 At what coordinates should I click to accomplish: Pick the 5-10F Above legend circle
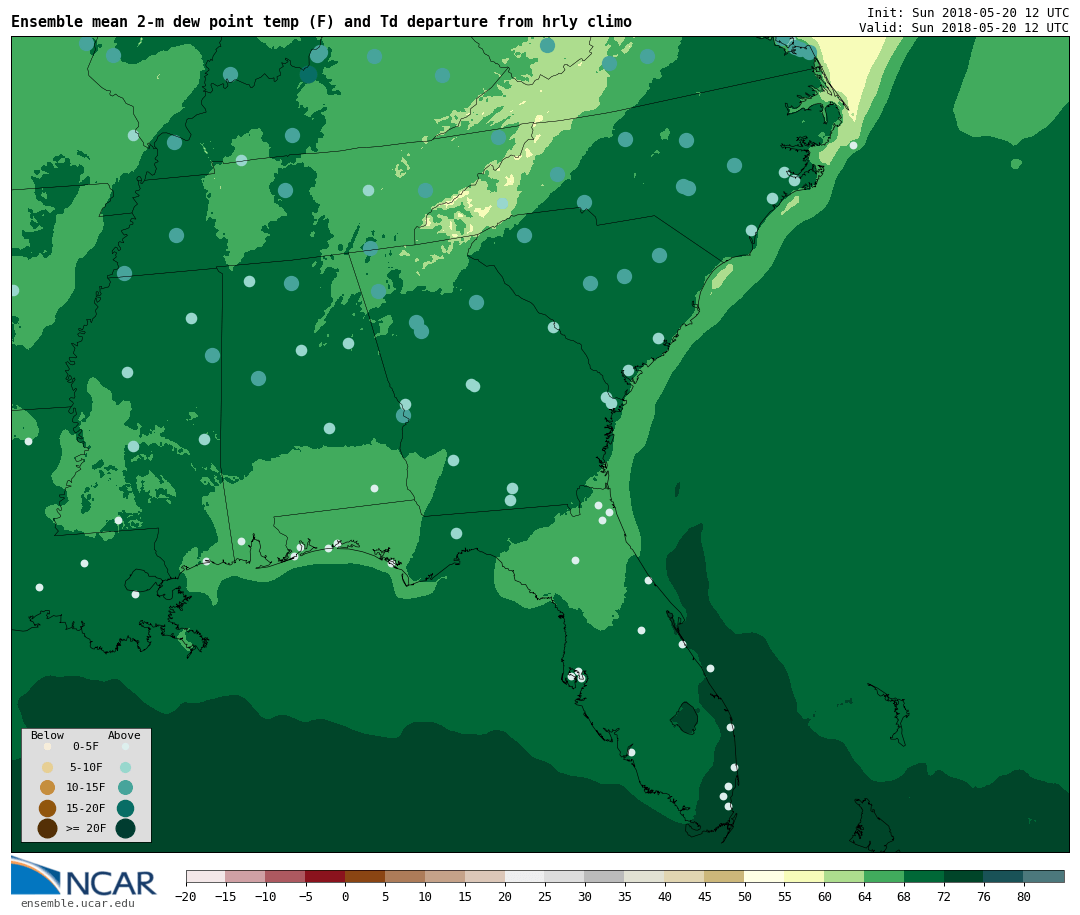125,767
